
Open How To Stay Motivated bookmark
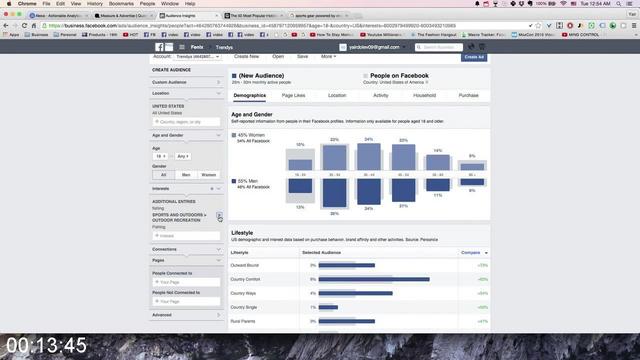tap(332, 35)
